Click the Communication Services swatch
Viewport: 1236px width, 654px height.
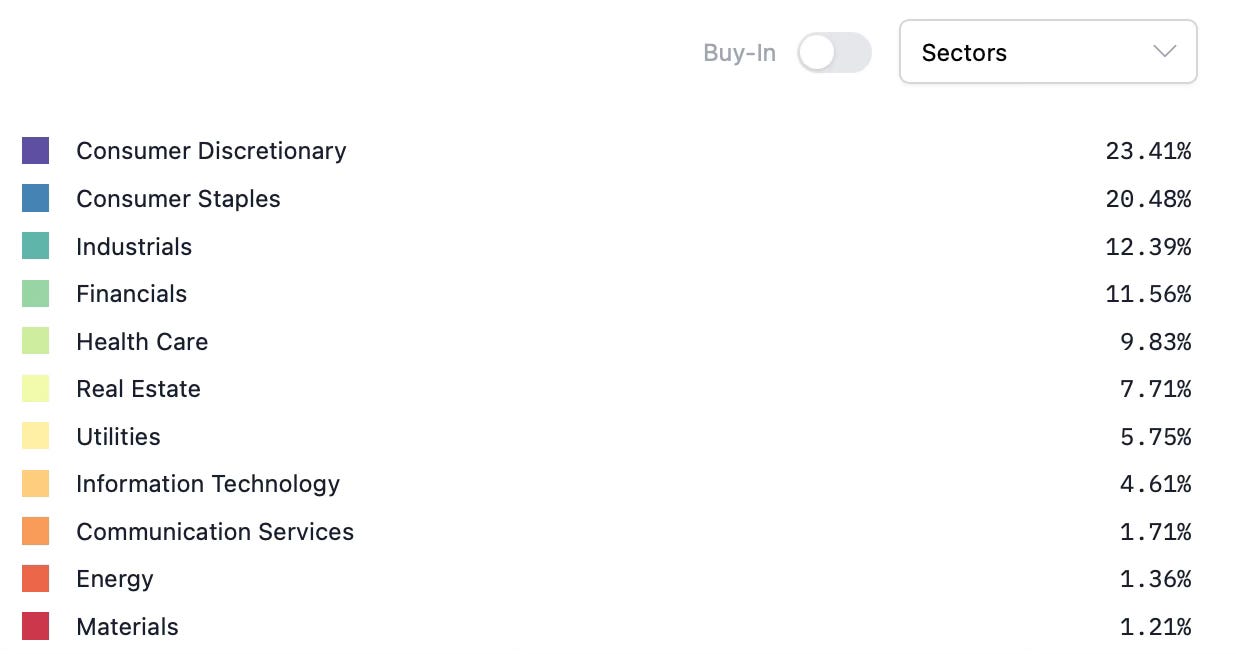pyautogui.click(x=35, y=531)
